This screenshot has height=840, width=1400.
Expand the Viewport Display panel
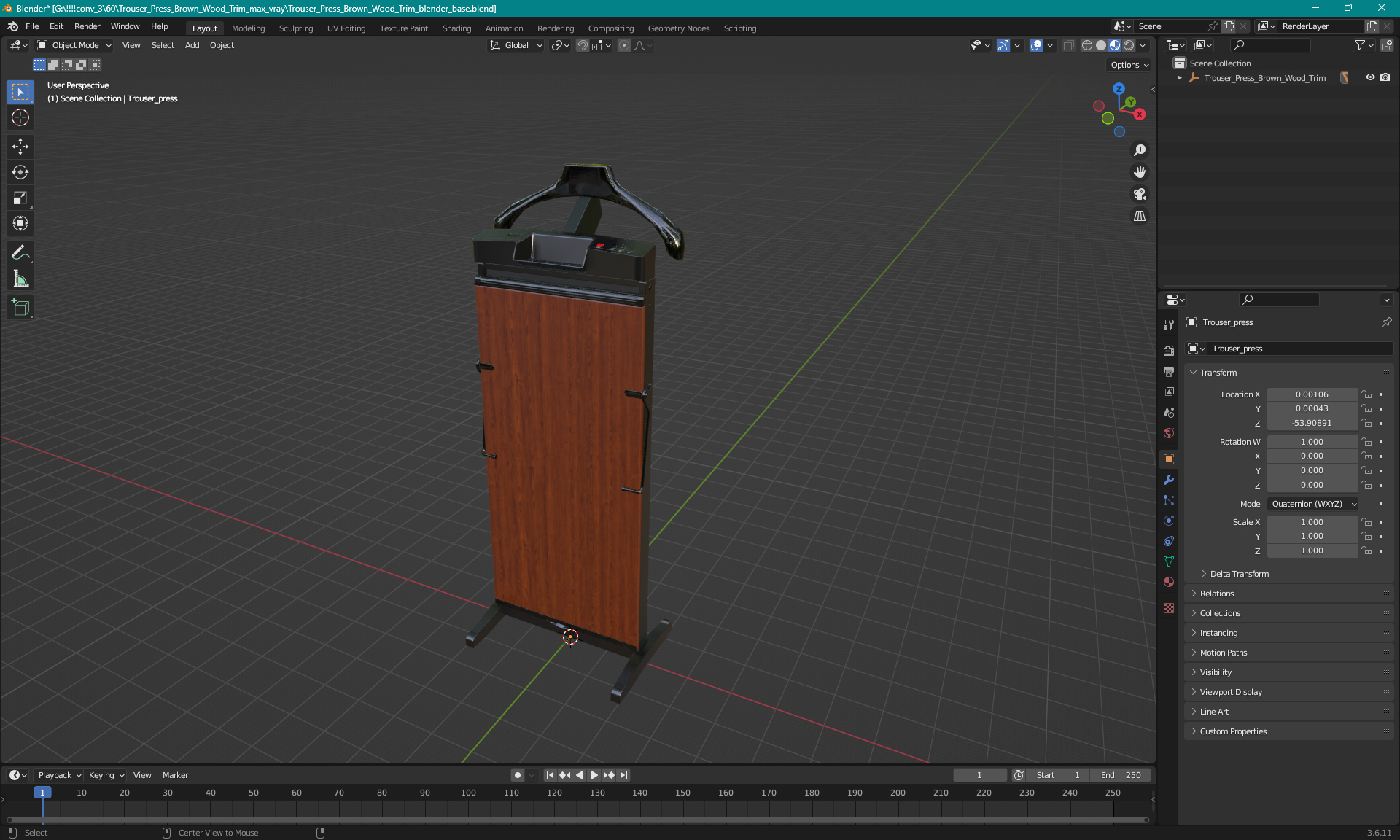point(1230,692)
